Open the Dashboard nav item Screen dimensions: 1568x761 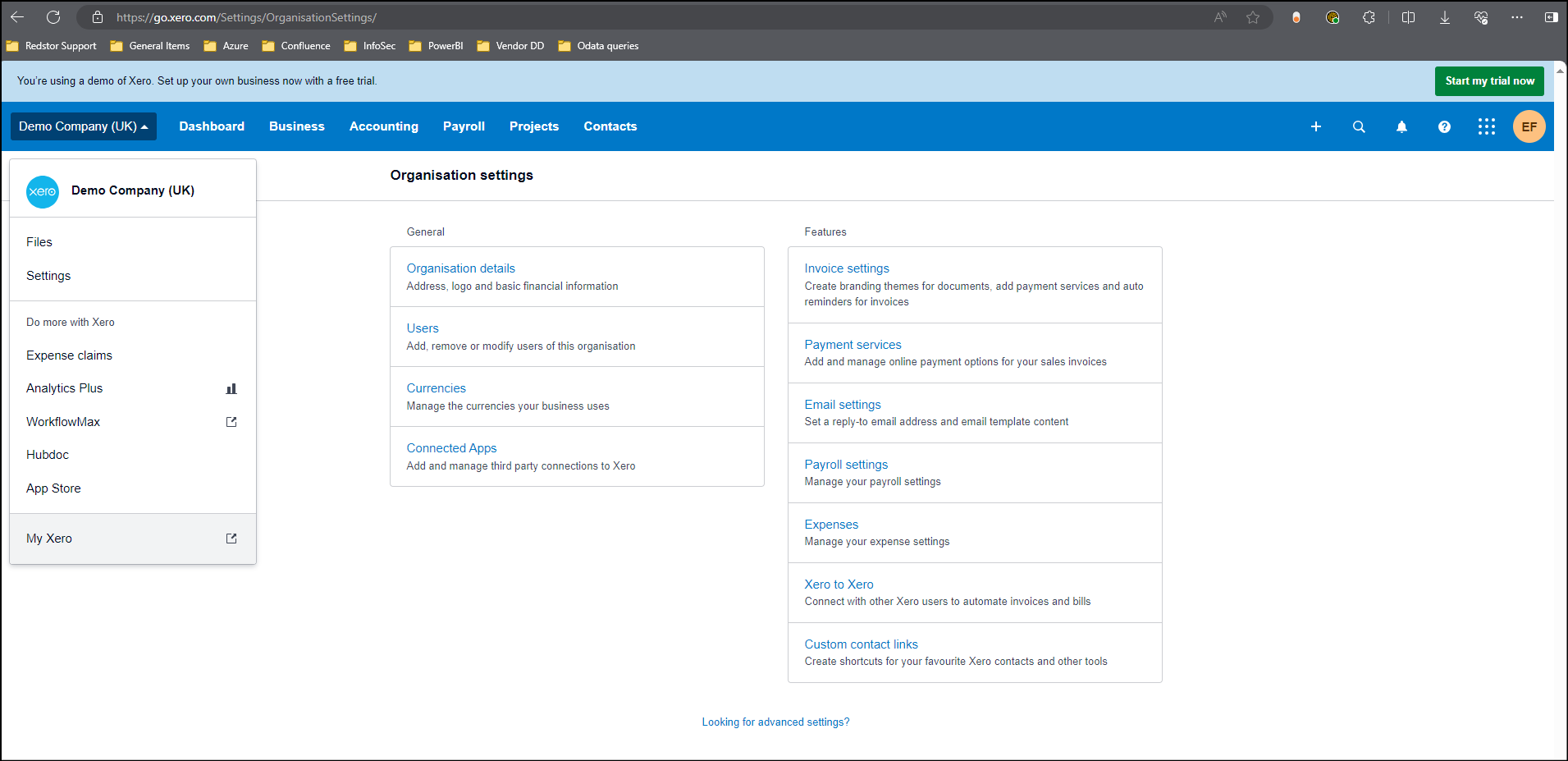212,126
